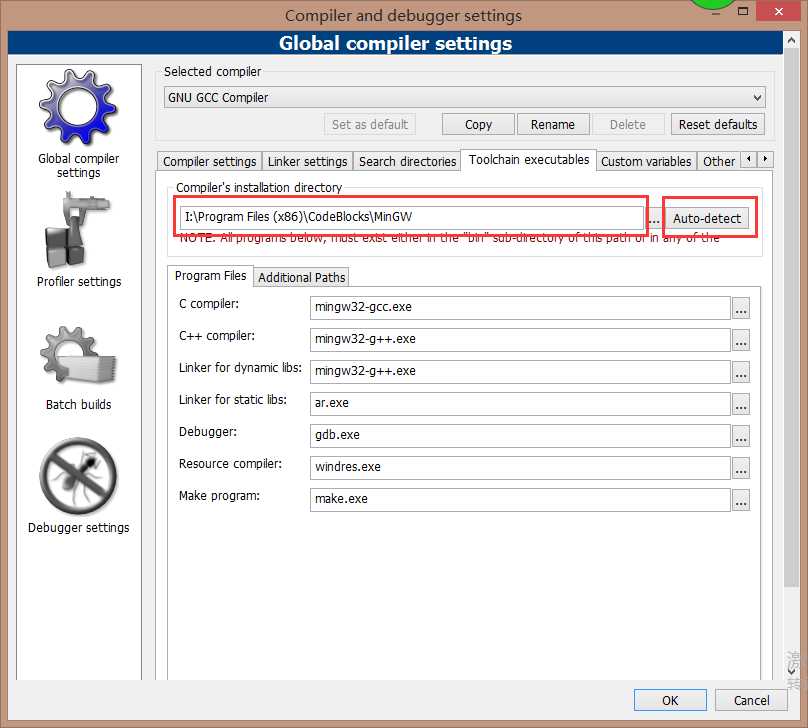Maximize the settings dialog window
This screenshot has width=808, height=728.
[x=743, y=11]
